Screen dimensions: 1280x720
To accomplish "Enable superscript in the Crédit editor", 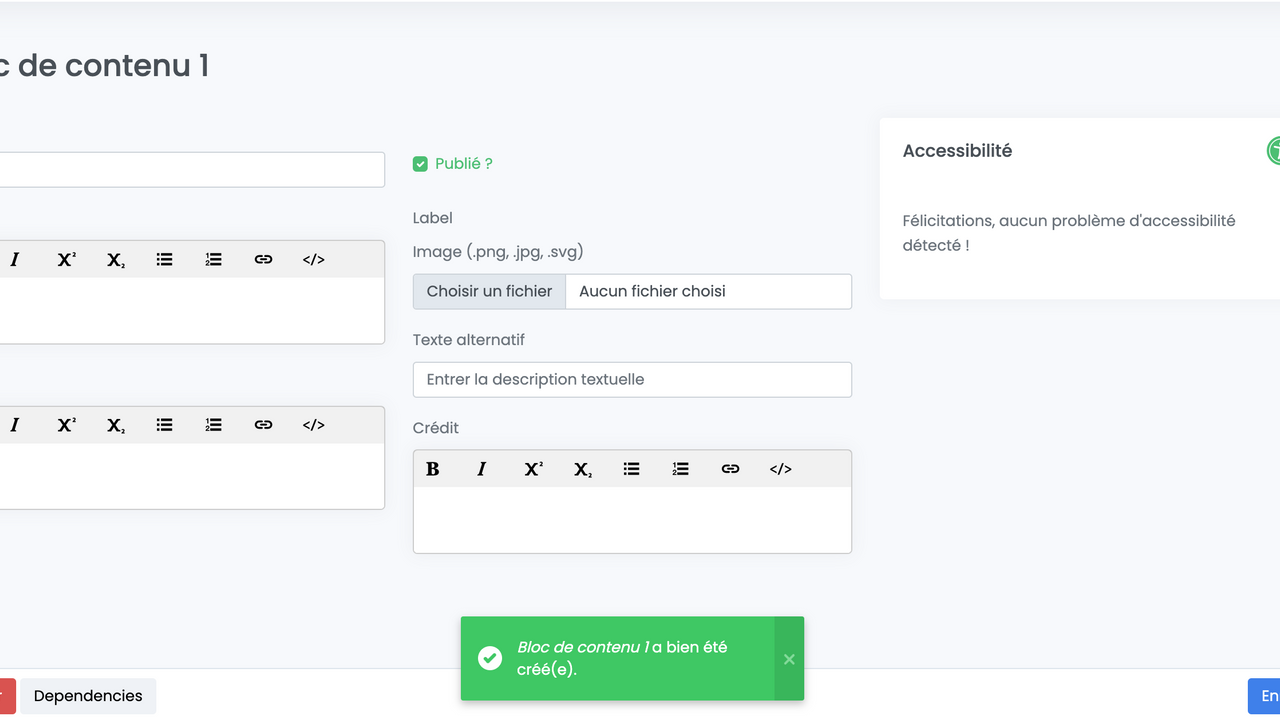I will point(533,469).
